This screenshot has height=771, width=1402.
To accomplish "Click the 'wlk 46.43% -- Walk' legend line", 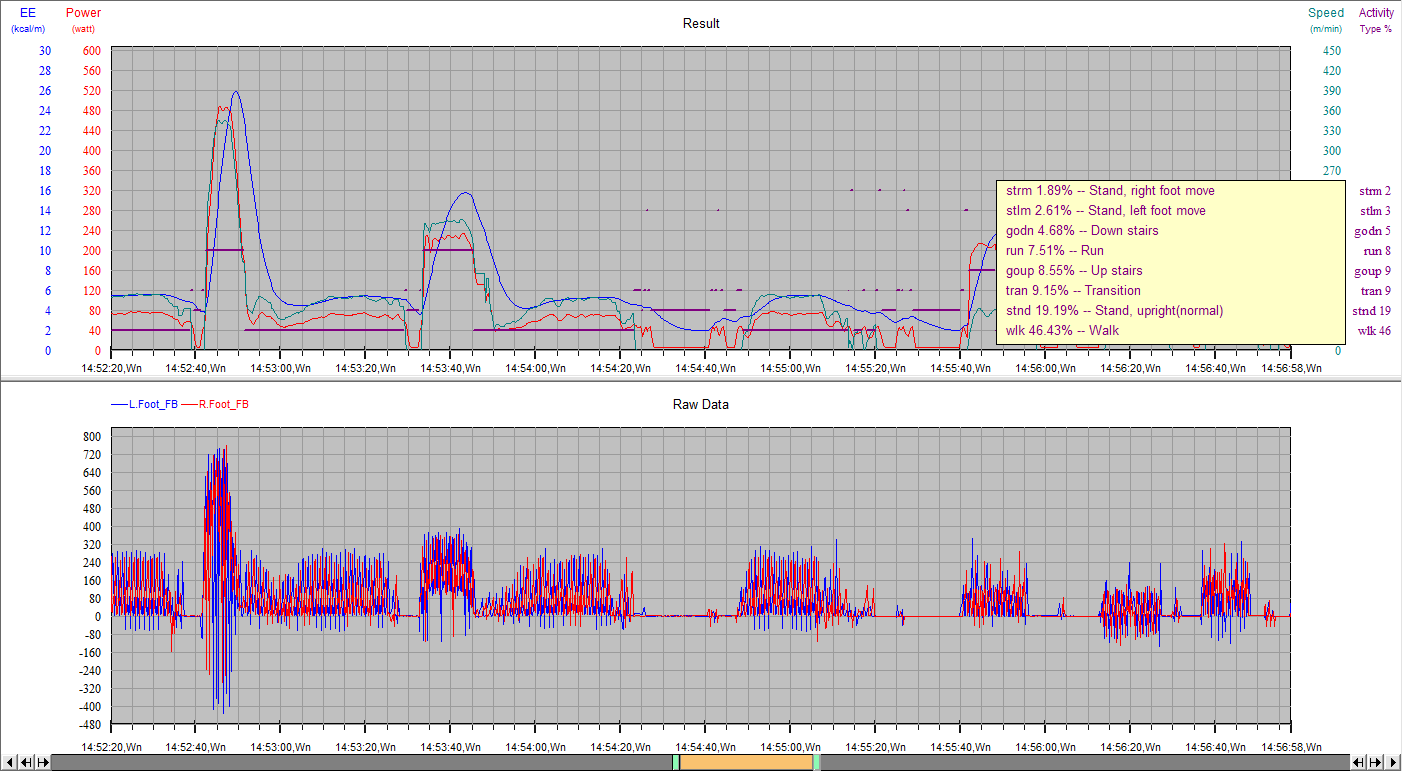I will coord(1062,330).
